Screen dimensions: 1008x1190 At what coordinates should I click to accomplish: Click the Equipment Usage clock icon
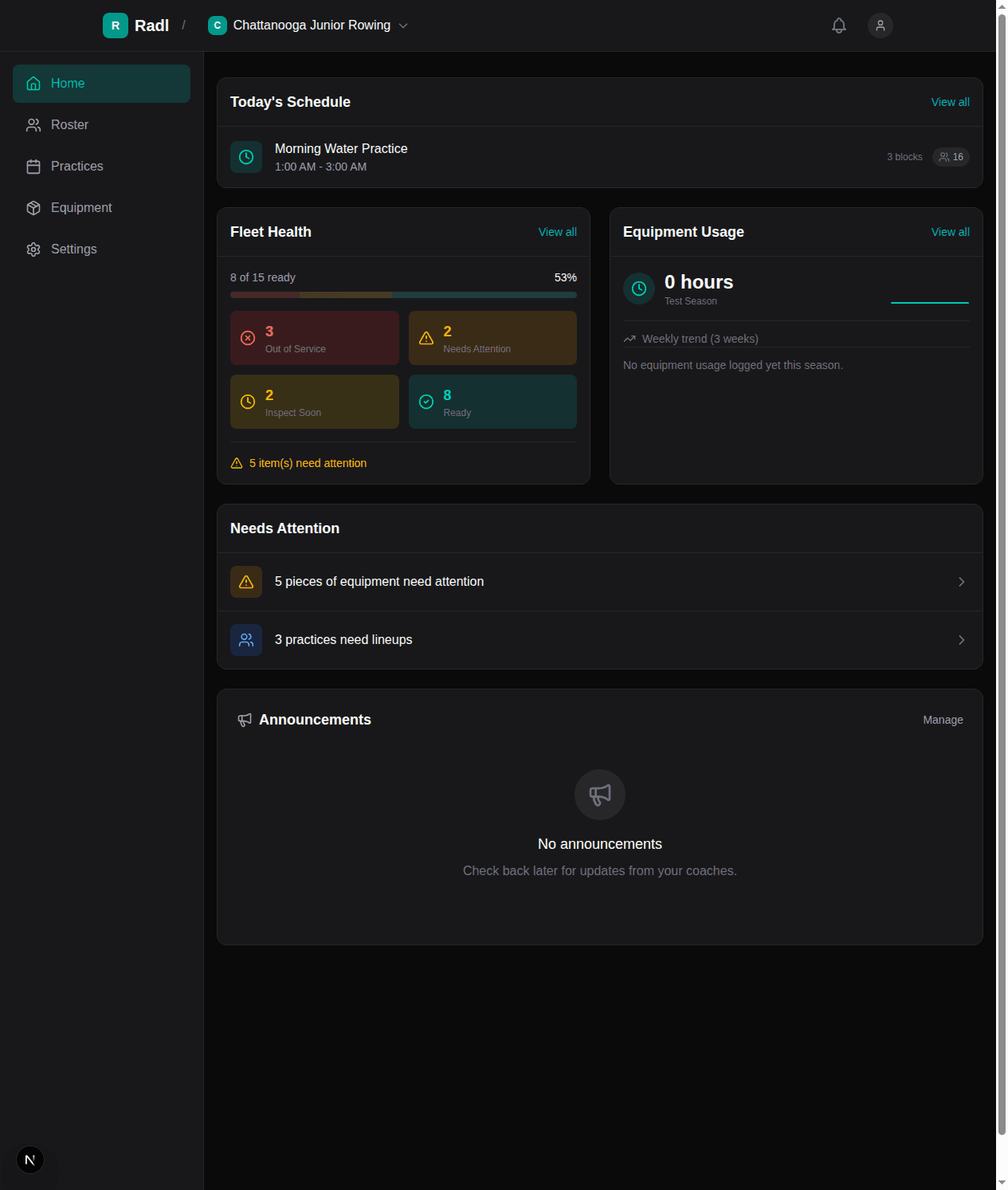[x=639, y=289]
